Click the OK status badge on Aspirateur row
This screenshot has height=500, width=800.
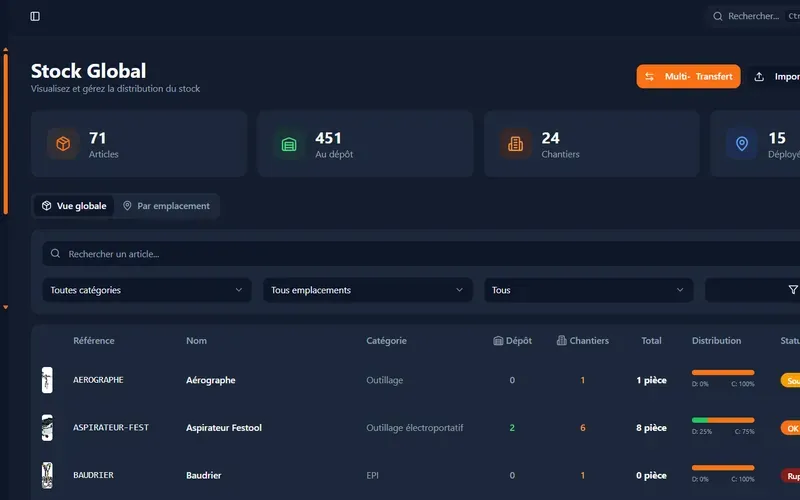point(790,428)
